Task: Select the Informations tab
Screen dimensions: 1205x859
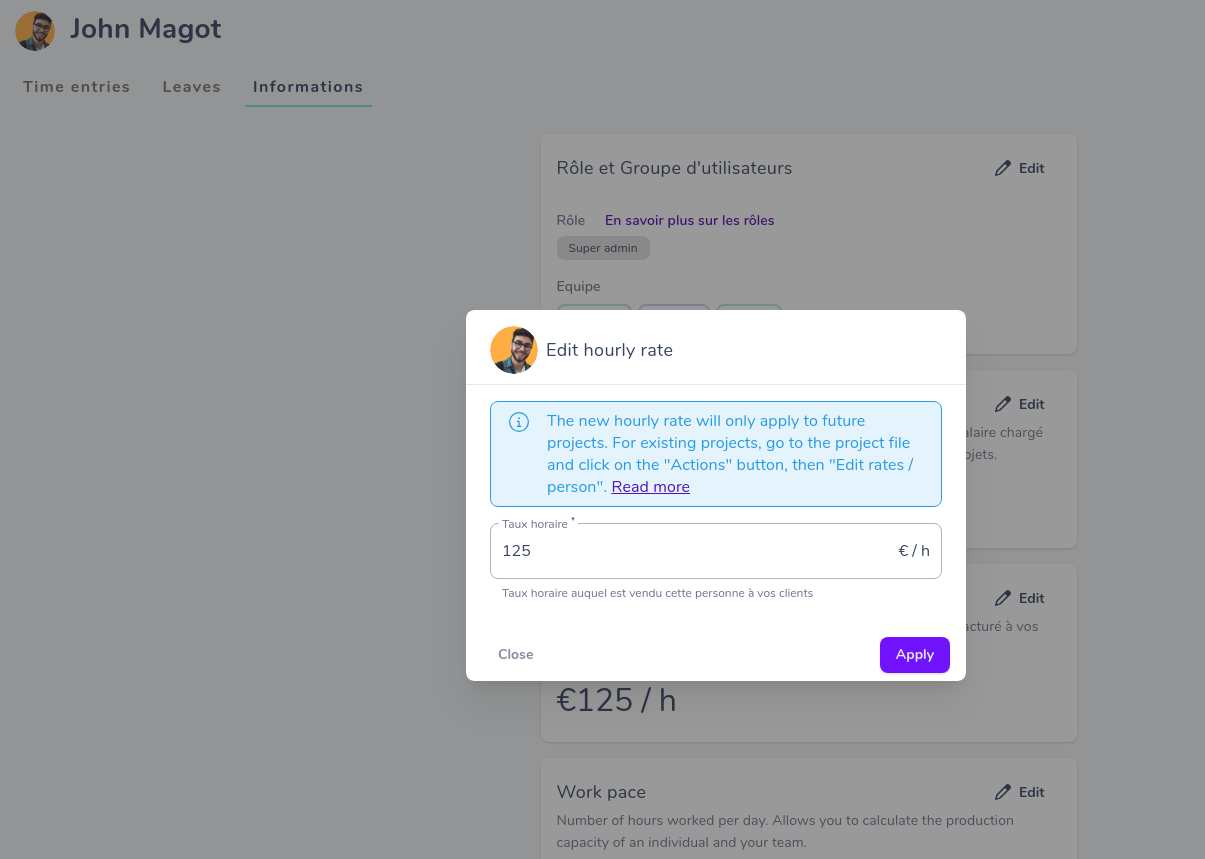Action: (308, 87)
